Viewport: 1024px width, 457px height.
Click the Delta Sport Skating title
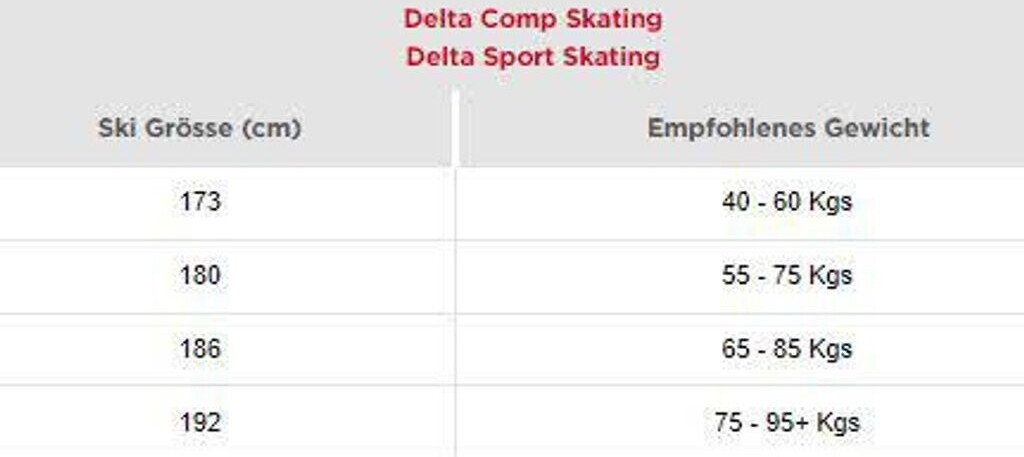[532, 57]
